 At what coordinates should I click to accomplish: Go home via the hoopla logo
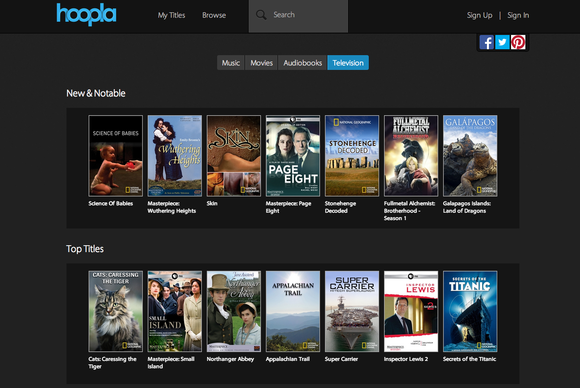(x=86, y=14)
